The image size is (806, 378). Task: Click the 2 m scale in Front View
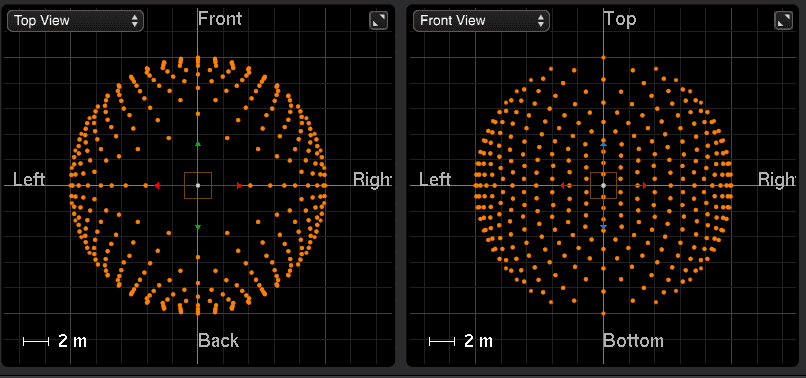[x=461, y=340]
